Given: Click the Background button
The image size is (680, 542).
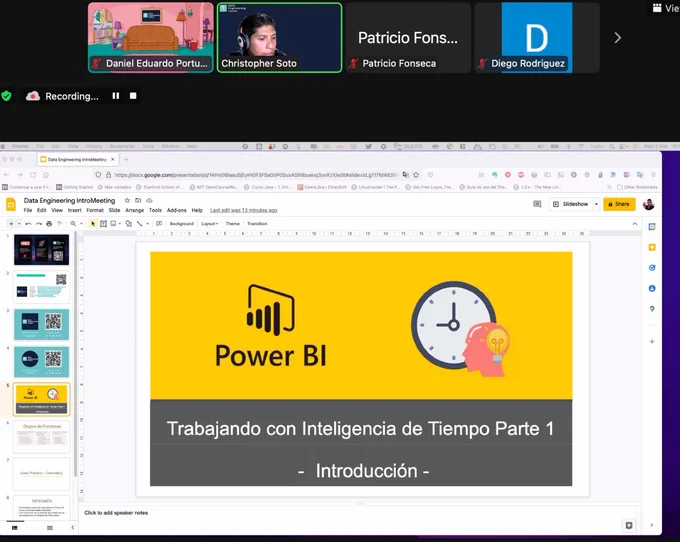Looking at the screenshot, I should tap(182, 224).
